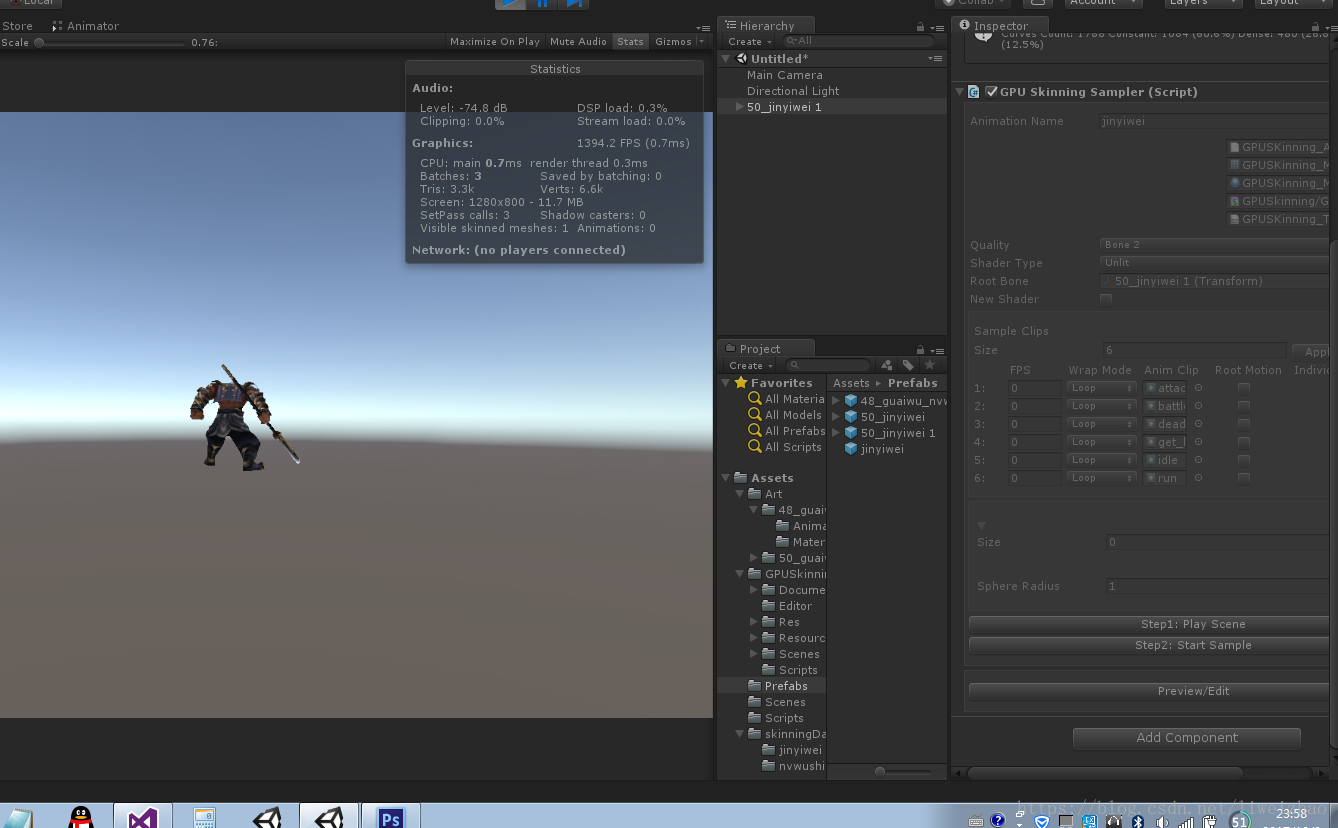Click the All Models search icon in Favorites

[x=755, y=415]
